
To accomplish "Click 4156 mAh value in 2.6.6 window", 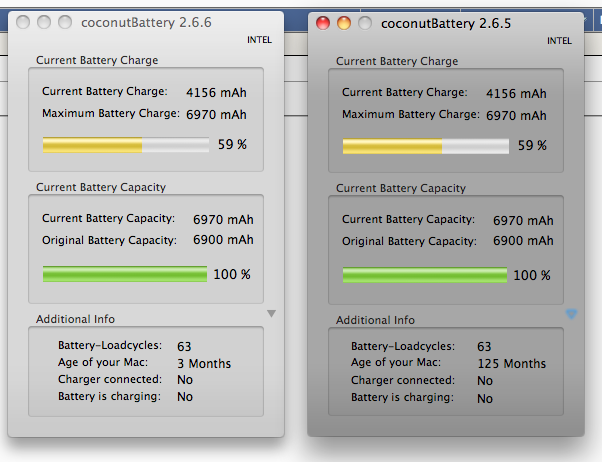I will point(216,93).
